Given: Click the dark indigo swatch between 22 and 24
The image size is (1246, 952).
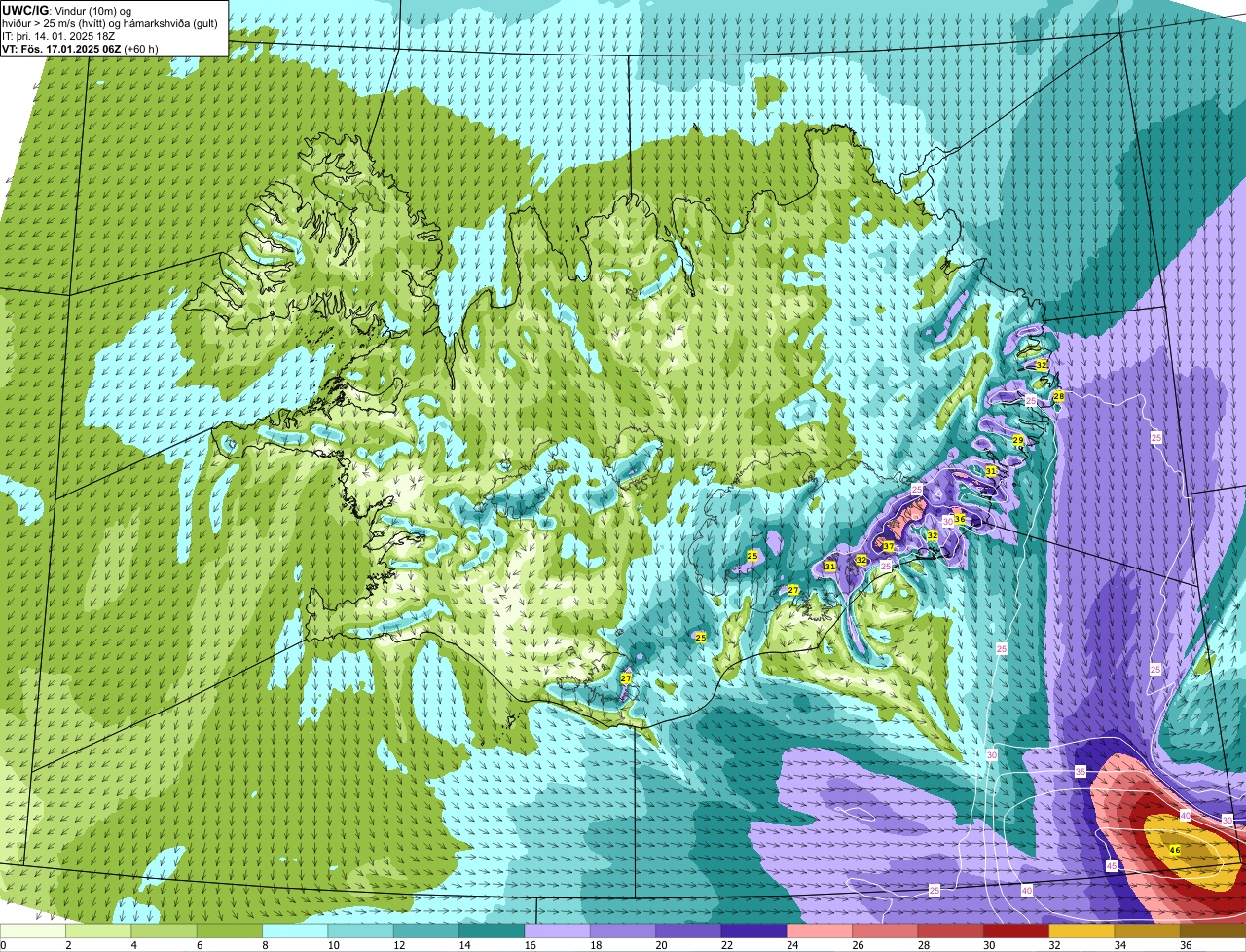Looking at the screenshot, I should tap(754, 931).
